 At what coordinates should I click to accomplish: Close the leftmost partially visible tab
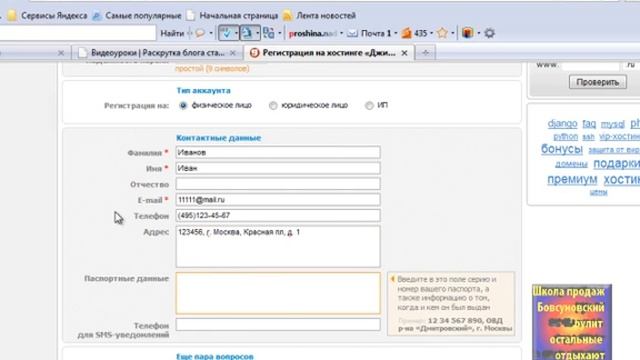pos(61,53)
